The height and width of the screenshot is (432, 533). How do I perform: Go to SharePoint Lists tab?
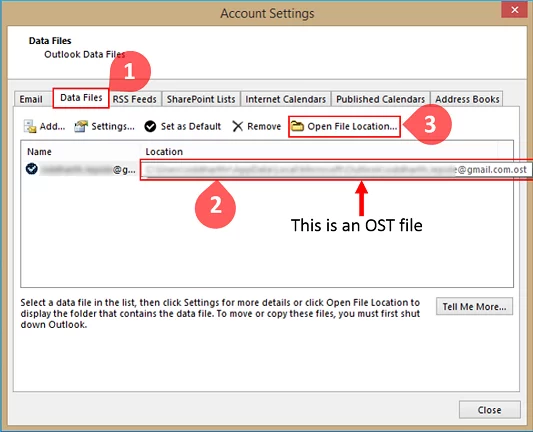coord(201,99)
